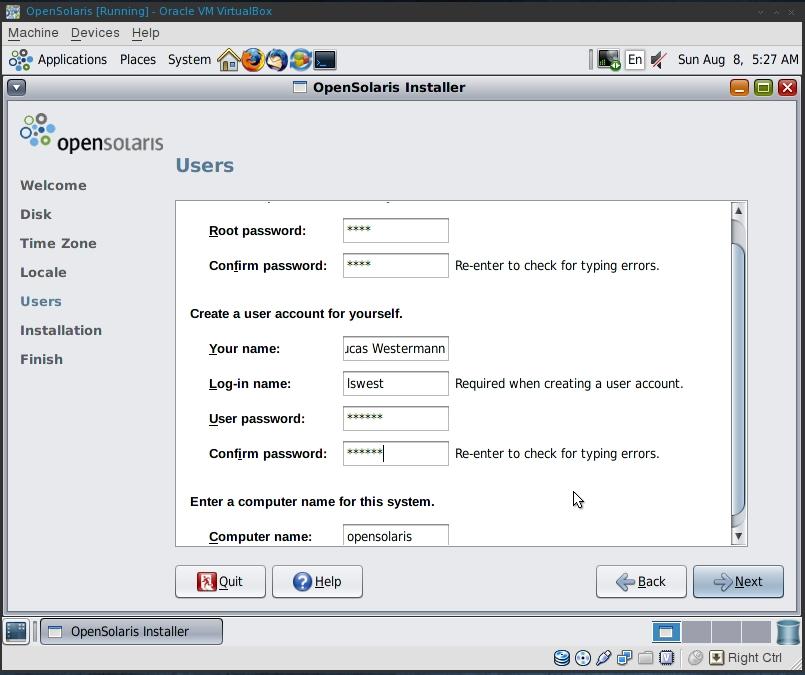805x675 pixels.
Task: Click the Quit button
Action: (220, 582)
